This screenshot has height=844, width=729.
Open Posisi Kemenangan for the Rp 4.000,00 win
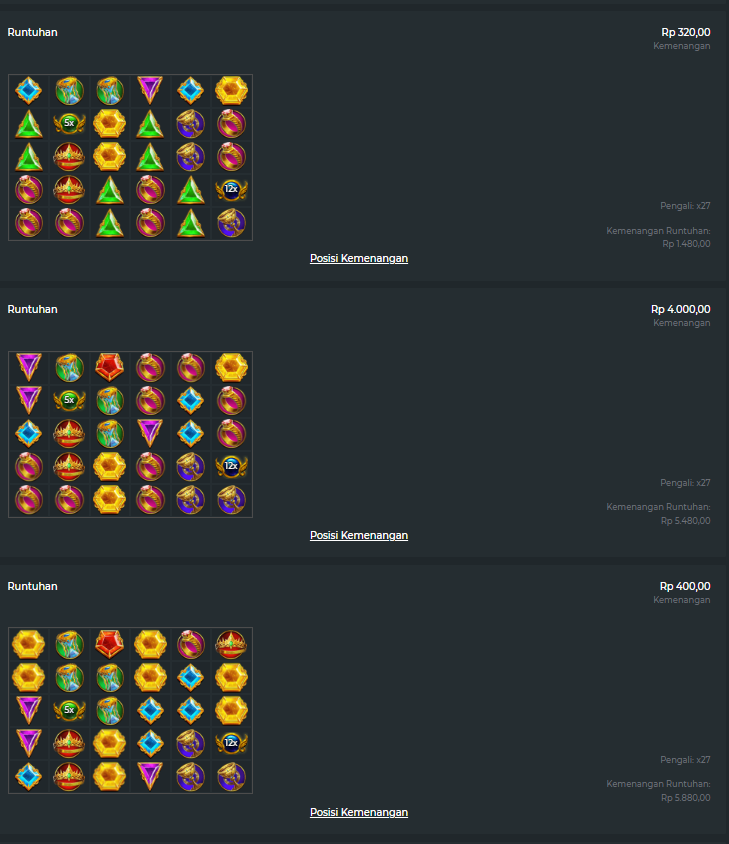point(359,536)
